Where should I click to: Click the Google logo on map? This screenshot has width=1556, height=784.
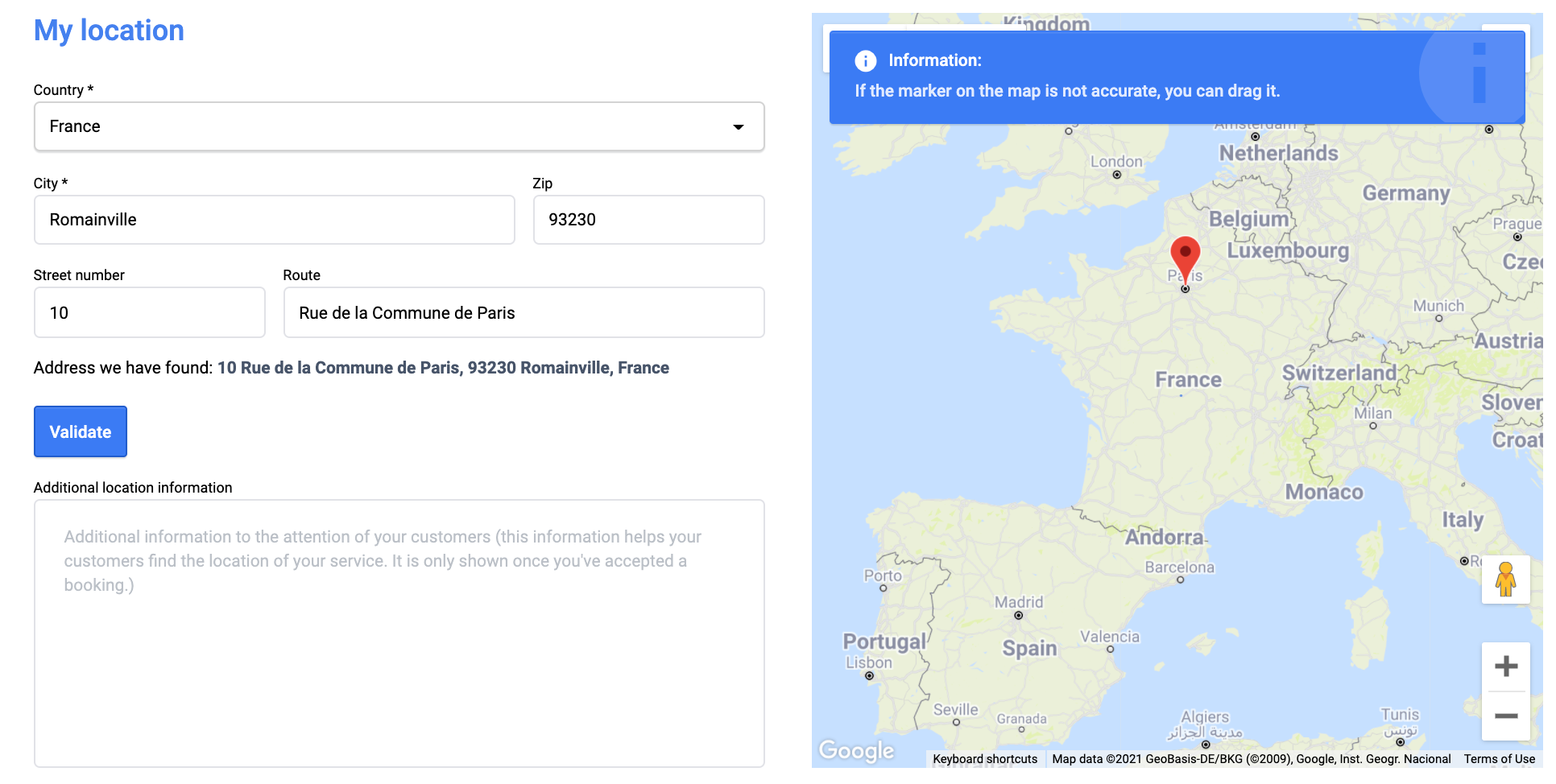click(x=856, y=750)
